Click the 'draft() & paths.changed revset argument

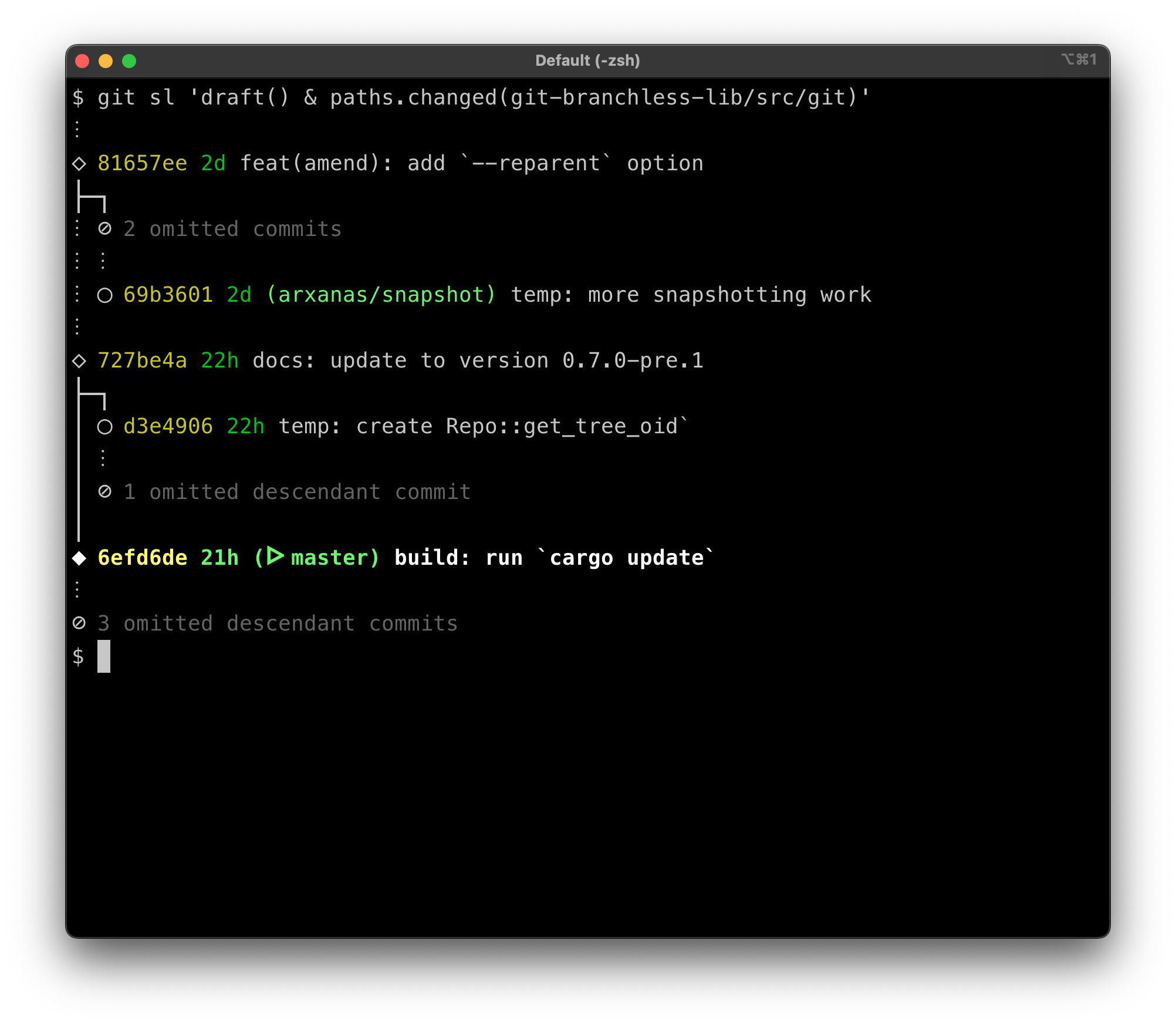pos(530,97)
